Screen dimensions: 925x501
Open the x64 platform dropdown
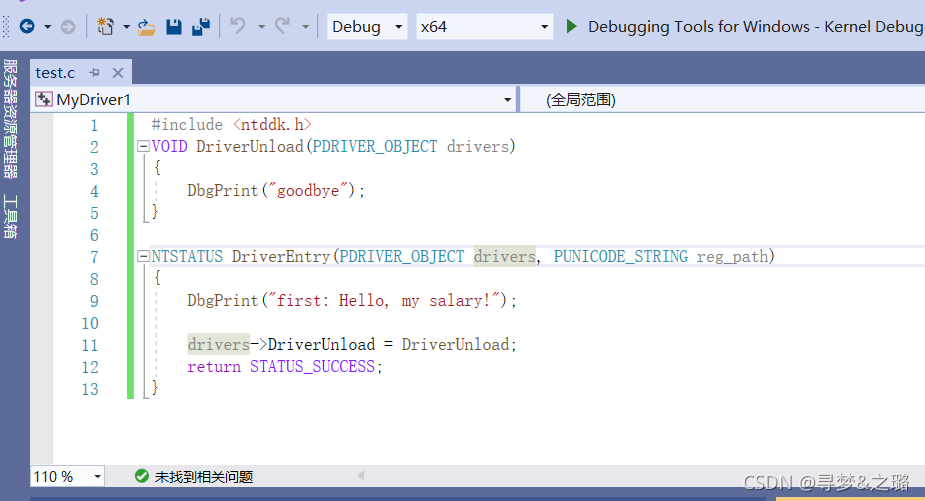click(x=484, y=27)
